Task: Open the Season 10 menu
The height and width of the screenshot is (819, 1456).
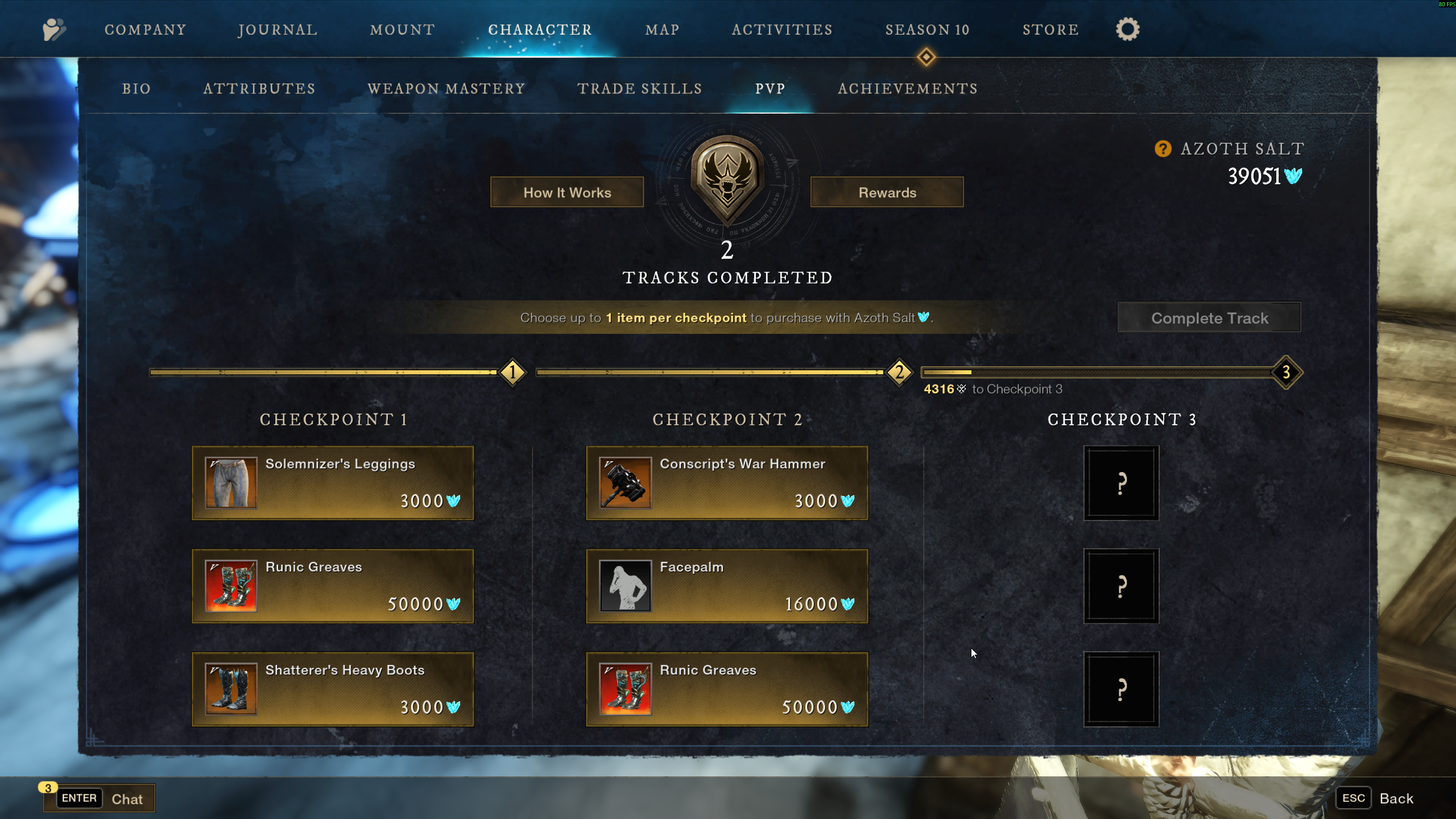Action: (927, 30)
